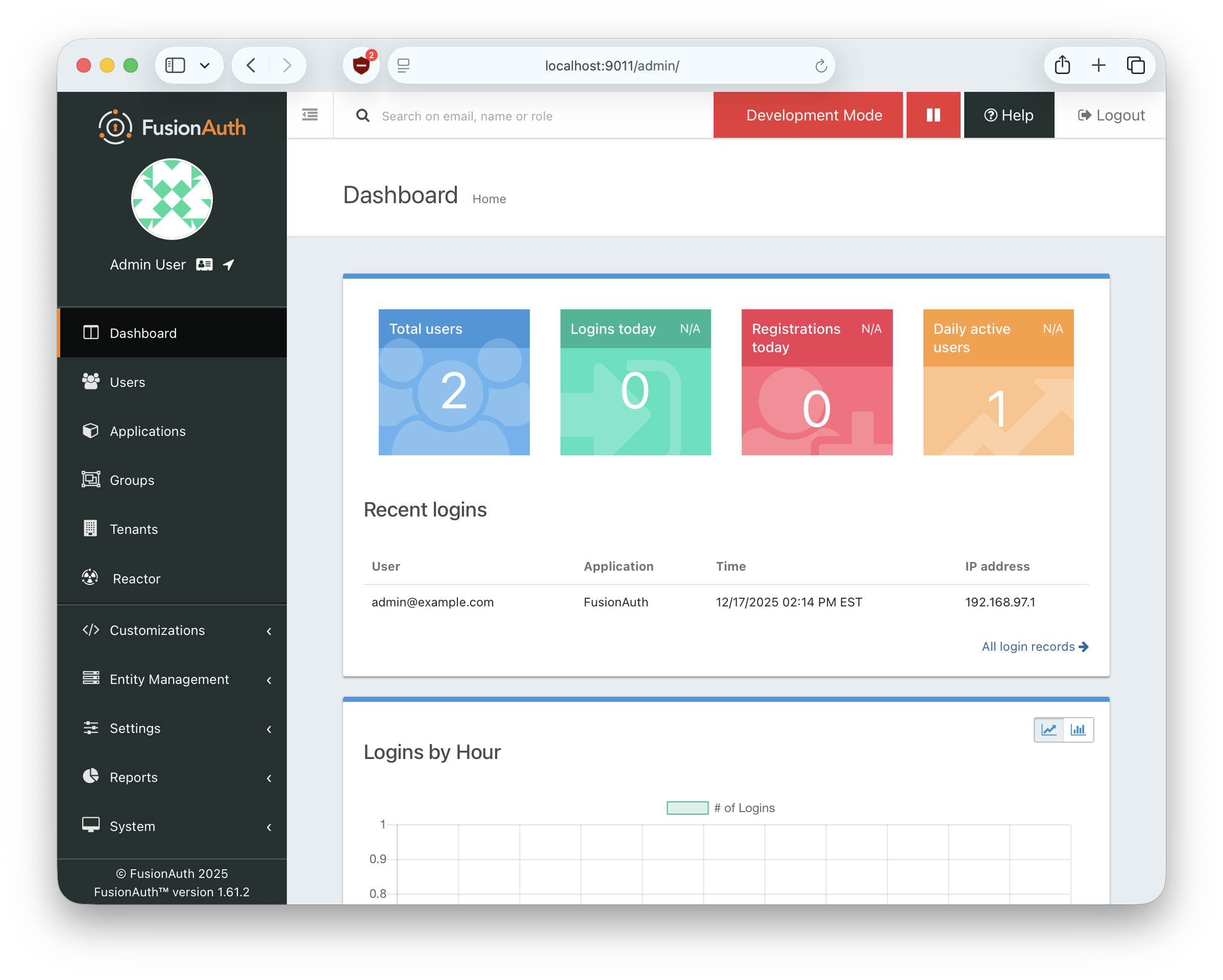Select the Users icon in sidebar
This screenshot has height=980, width=1223.
[91, 382]
